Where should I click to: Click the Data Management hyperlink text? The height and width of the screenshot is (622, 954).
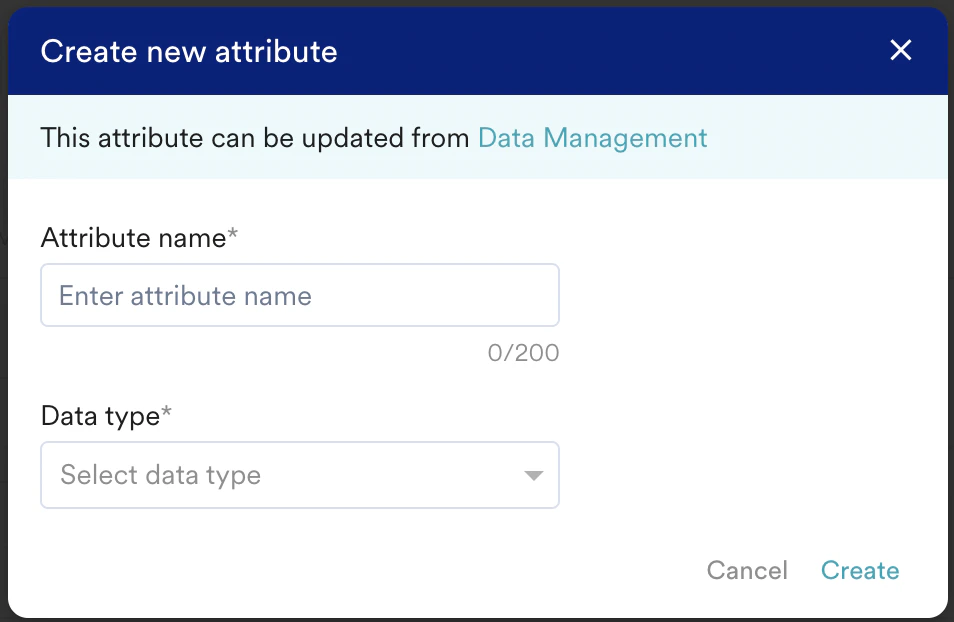pos(592,138)
